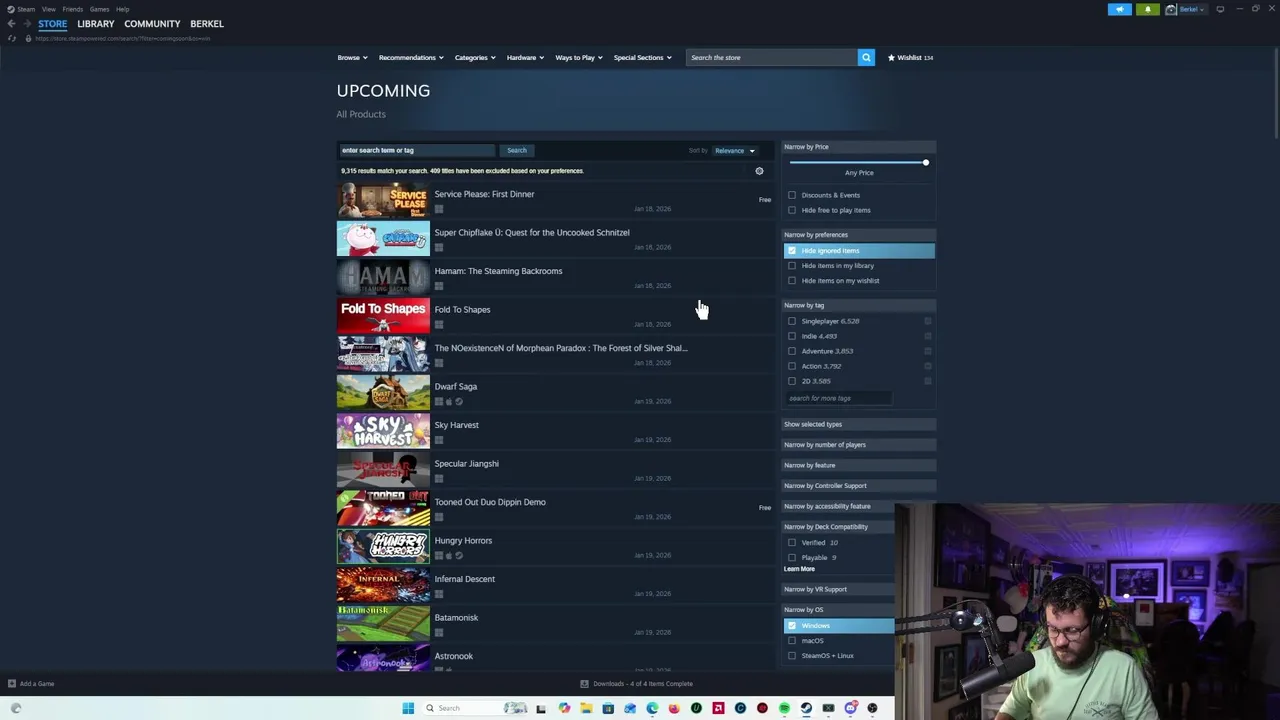Open the Wishlist link

point(910,57)
